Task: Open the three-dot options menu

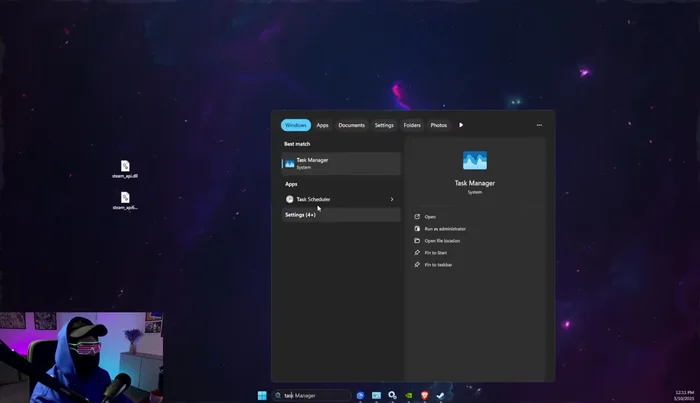Action: pyautogui.click(x=539, y=125)
